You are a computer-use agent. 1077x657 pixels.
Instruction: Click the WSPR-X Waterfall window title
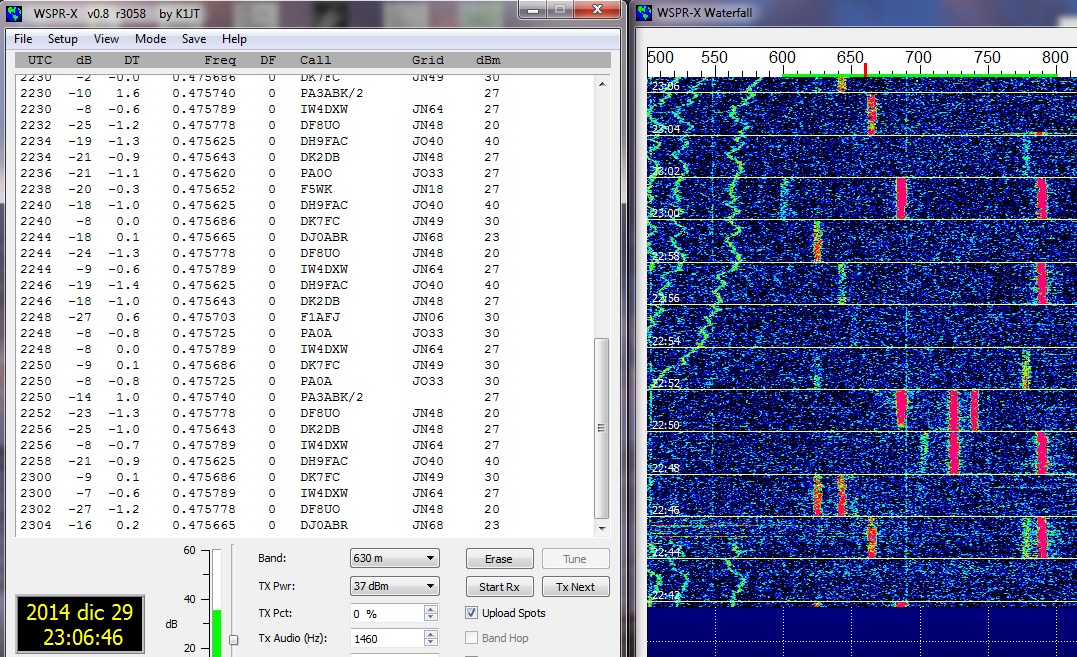coord(704,12)
